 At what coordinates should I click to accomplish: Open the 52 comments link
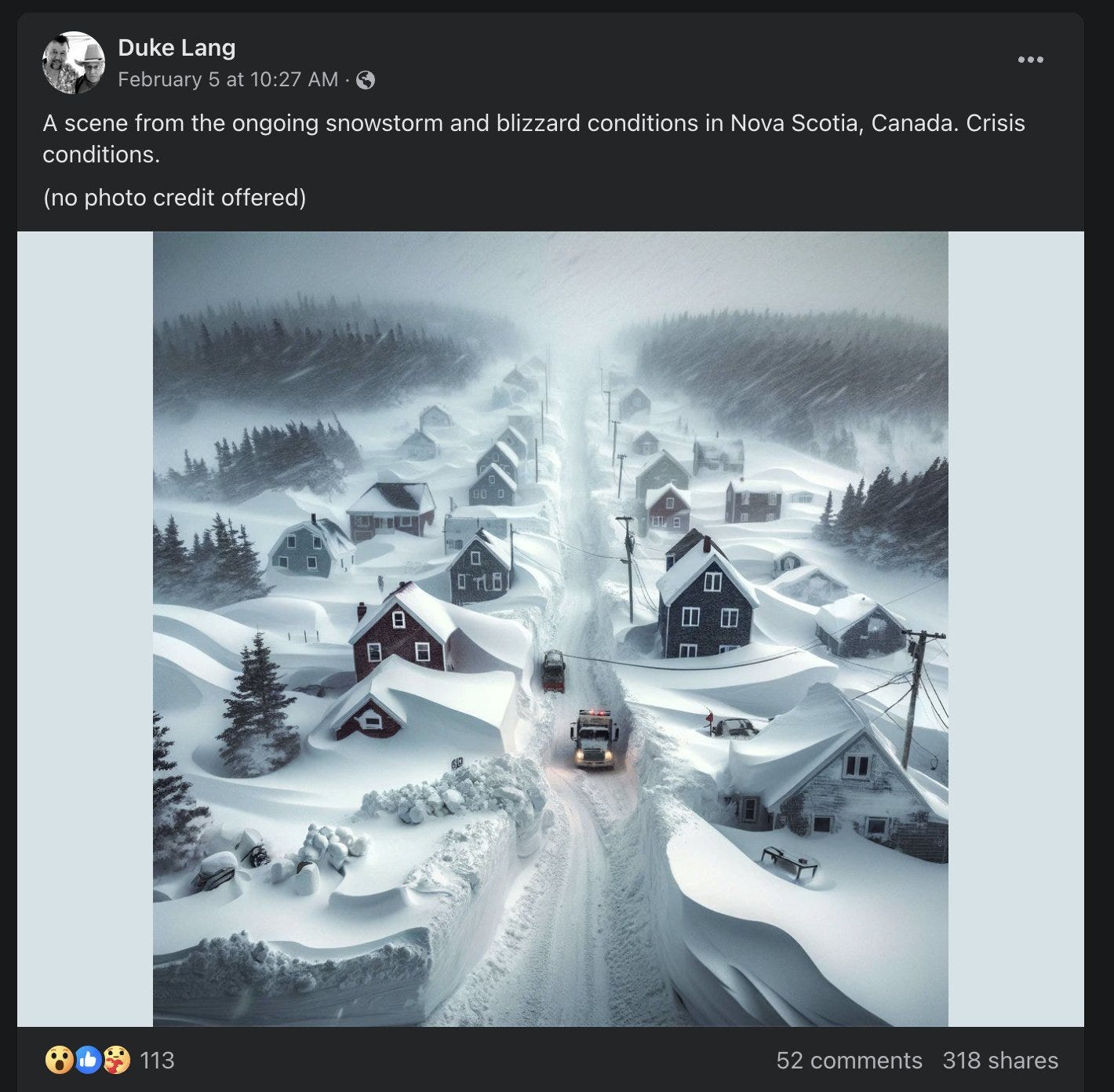849,1061
